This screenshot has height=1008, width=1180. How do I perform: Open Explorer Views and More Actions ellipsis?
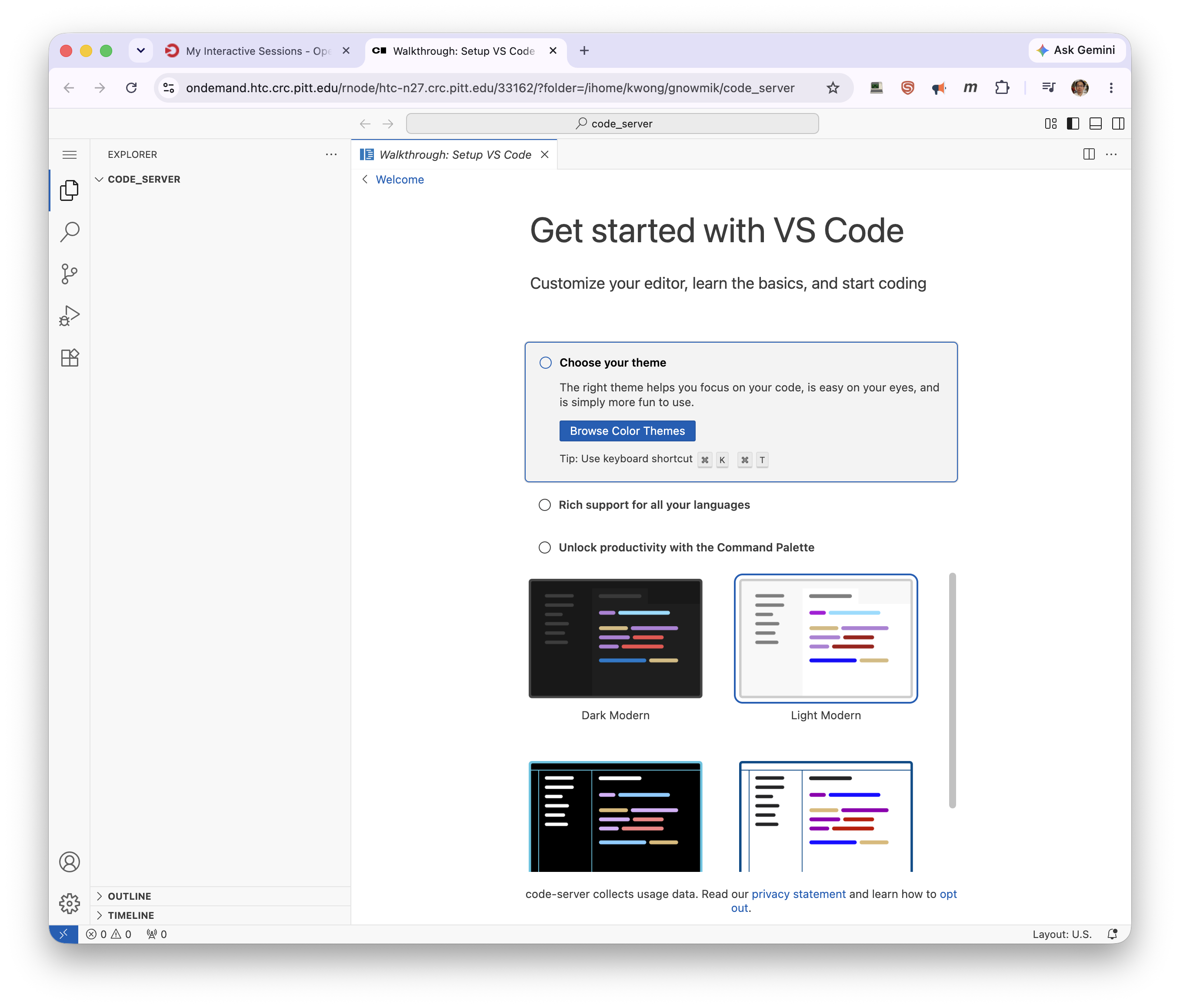pos(331,154)
